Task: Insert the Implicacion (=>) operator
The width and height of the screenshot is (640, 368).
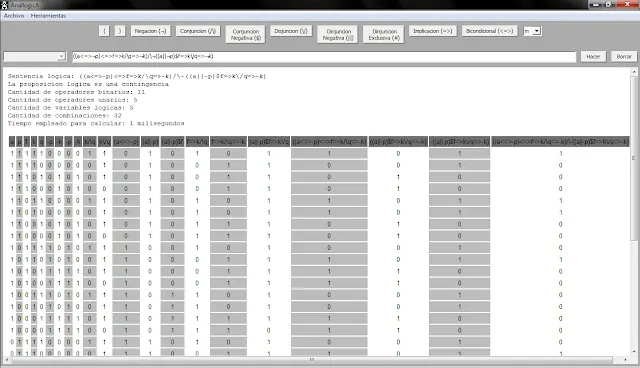Action: pos(433,31)
